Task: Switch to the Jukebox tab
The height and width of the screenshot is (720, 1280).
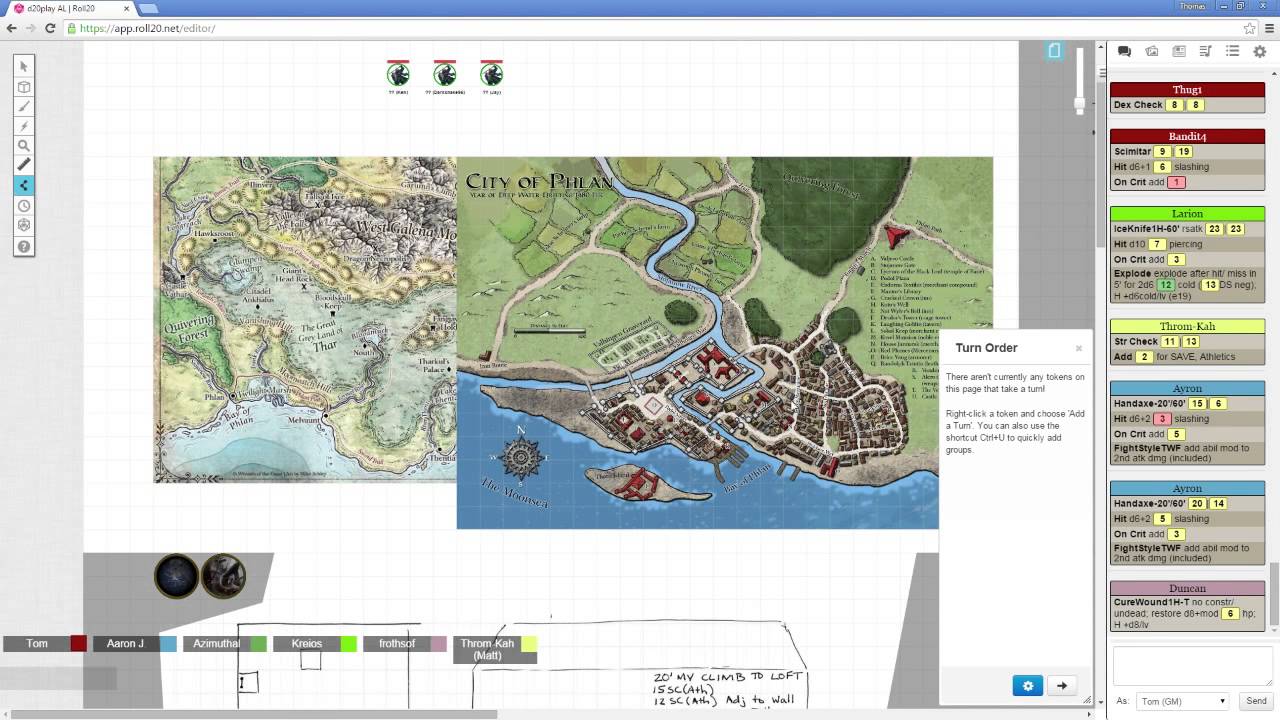Action: [x=1206, y=52]
